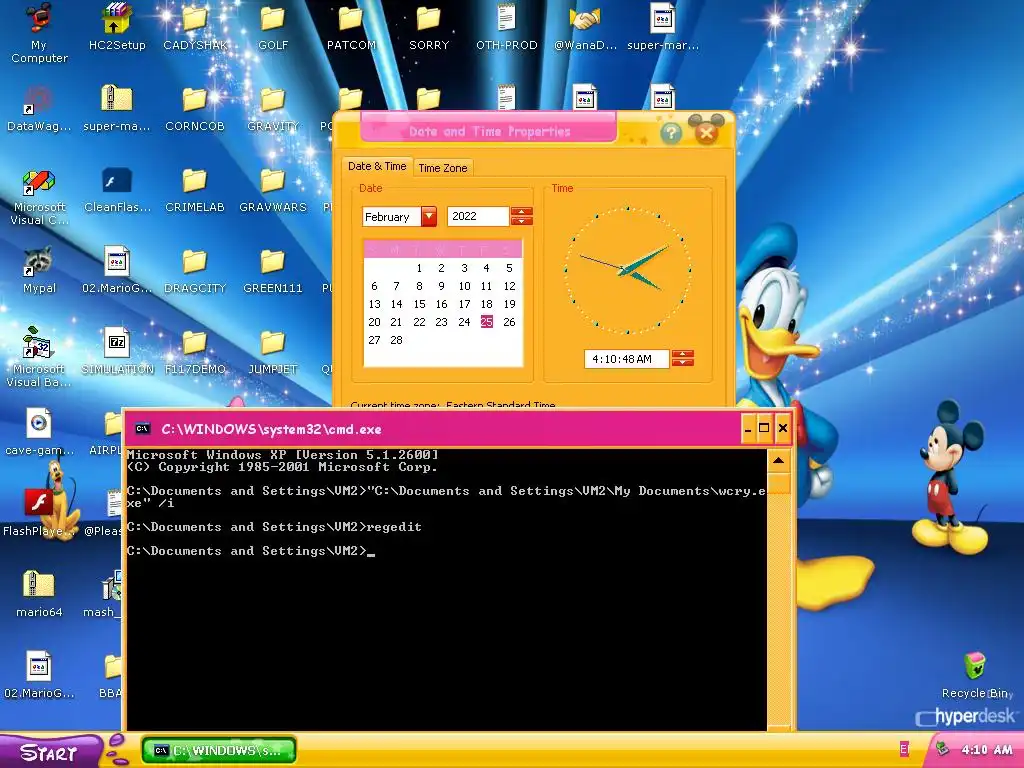Maximize the cmd.exe window

tap(764, 428)
